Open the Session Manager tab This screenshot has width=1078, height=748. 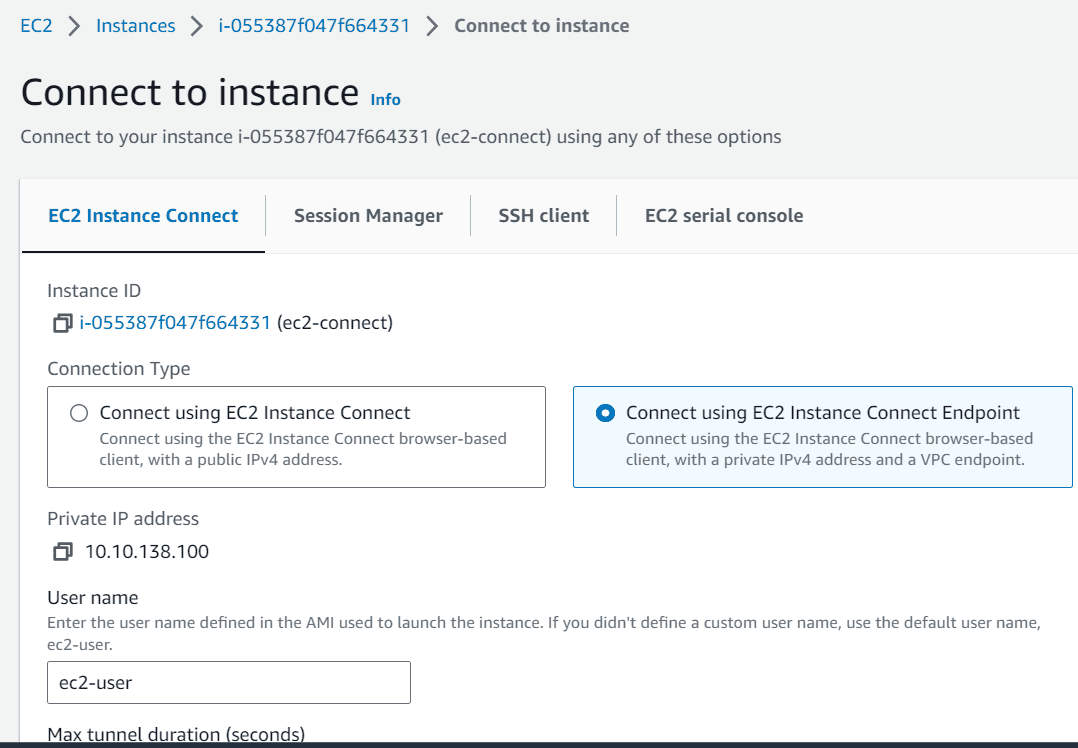[x=368, y=216]
